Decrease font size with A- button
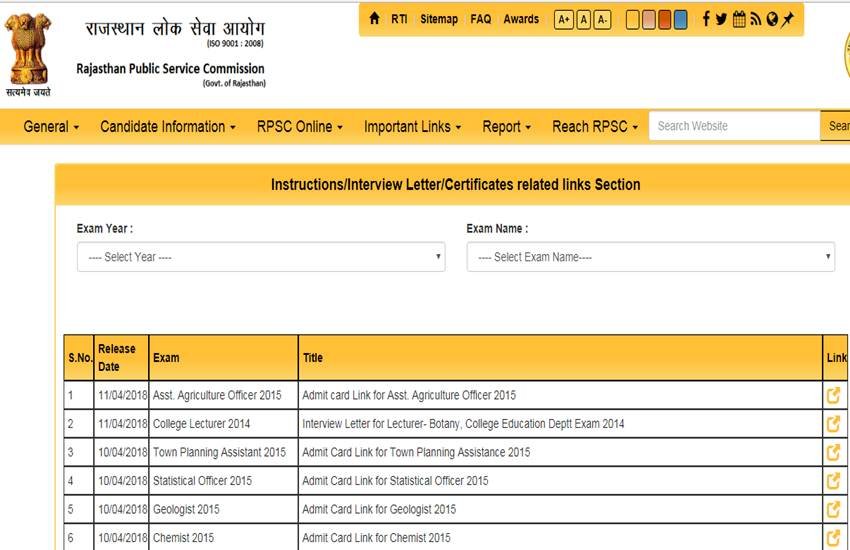The height and width of the screenshot is (550, 850). click(x=602, y=20)
